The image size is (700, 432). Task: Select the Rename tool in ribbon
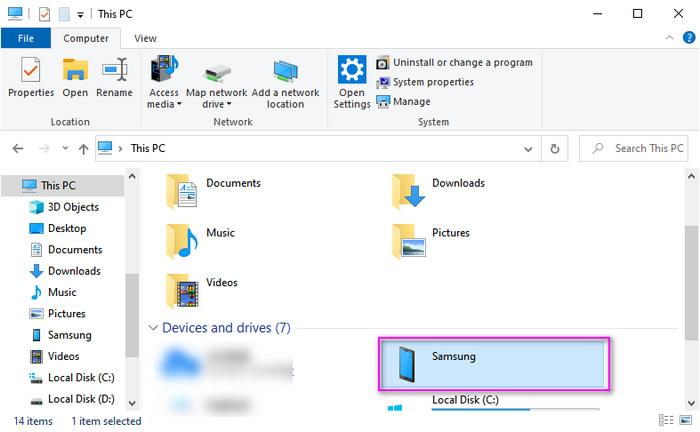tap(114, 77)
